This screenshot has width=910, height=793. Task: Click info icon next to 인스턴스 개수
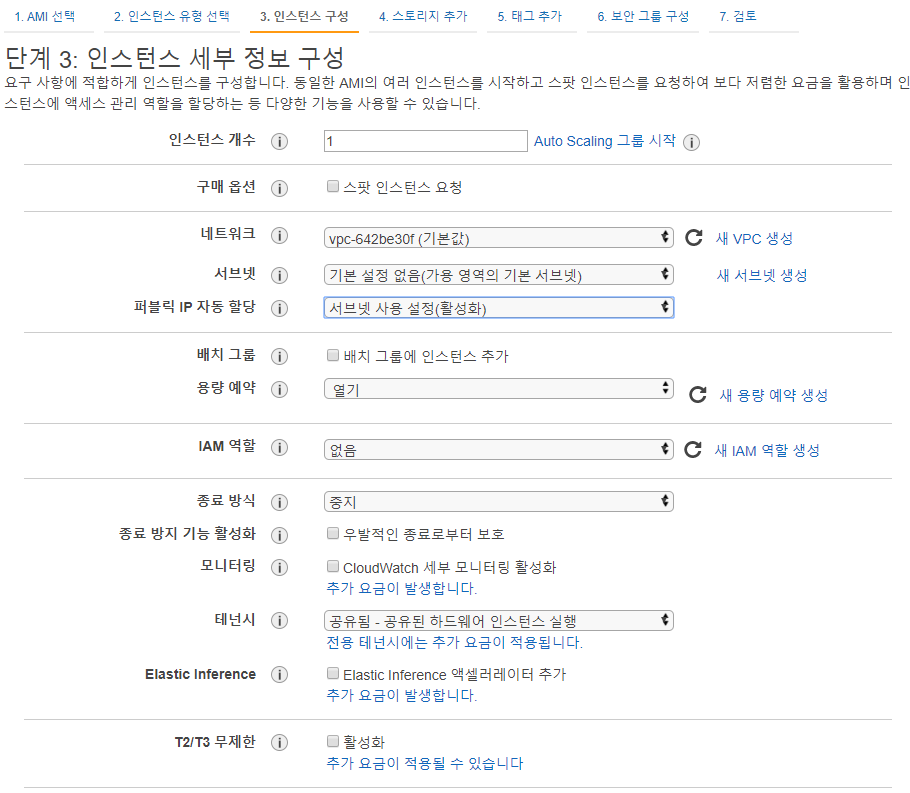[x=279, y=141]
